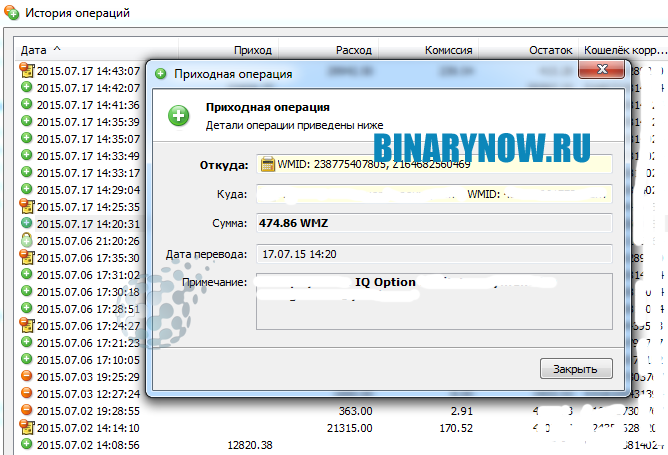Viewport: 668px width, 455px height.
Task: Click the Комиссия value 2.91
Action: 462,411
